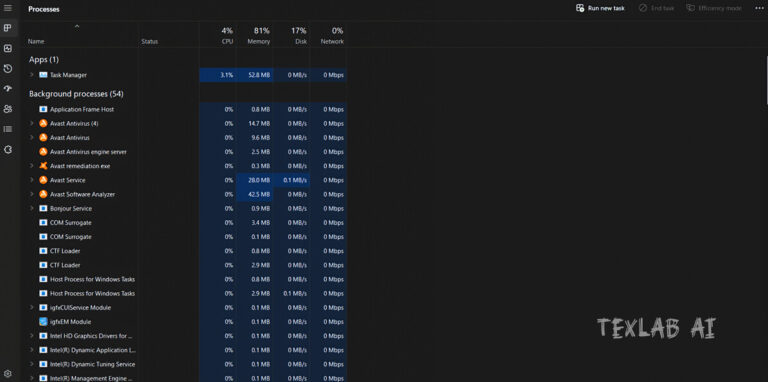Click the Intel HD Graphics Drivers icon

coord(43,336)
